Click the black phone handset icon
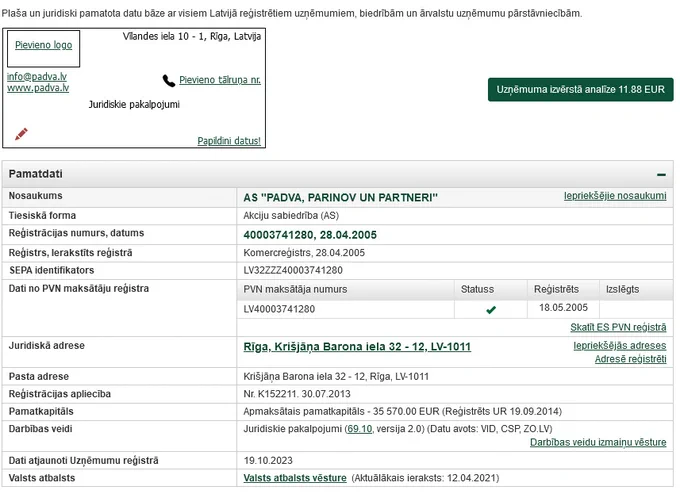680x494 pixels. [169, 80]
